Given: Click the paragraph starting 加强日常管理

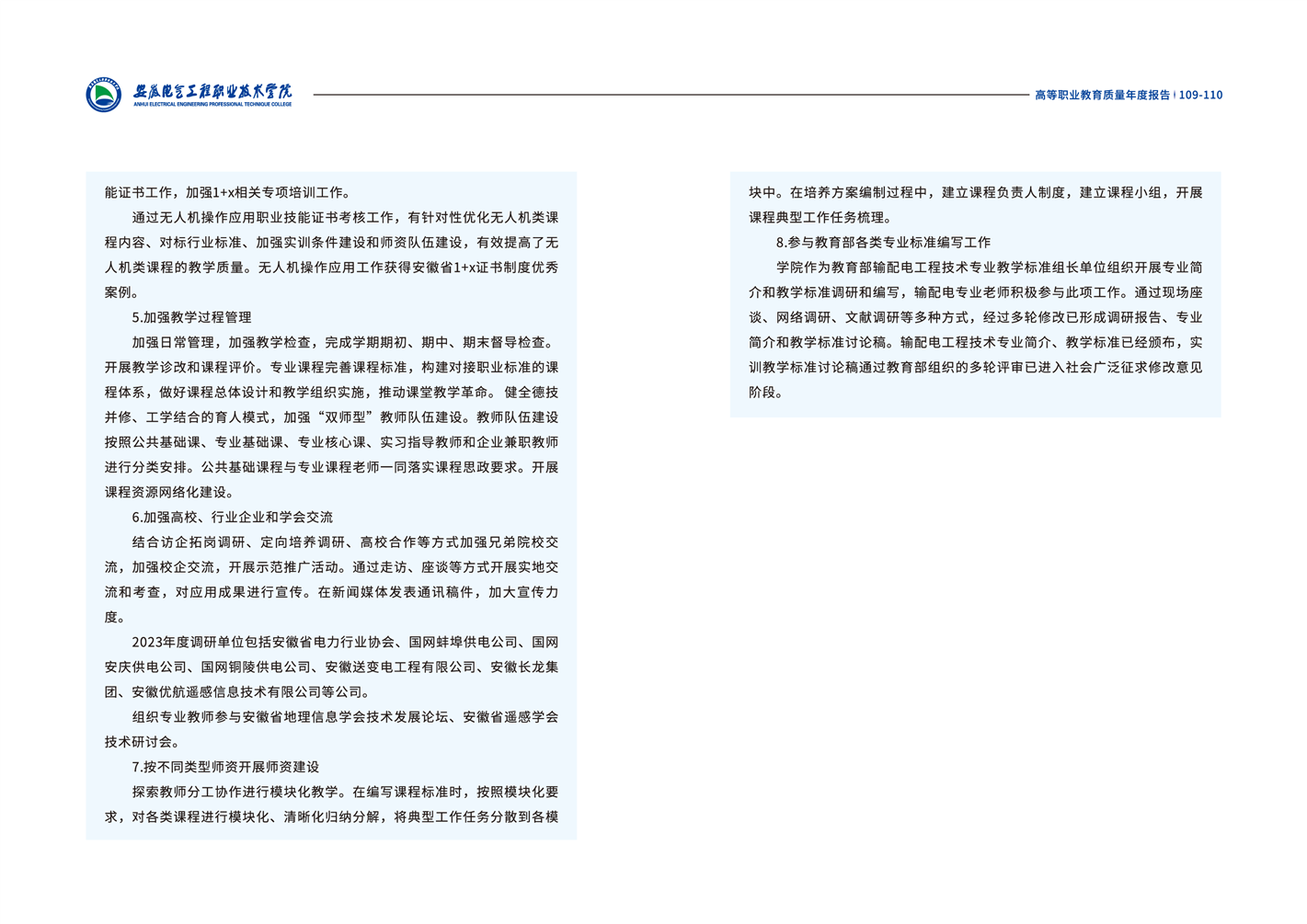Looking at the screenshot, I should [331, 416].
